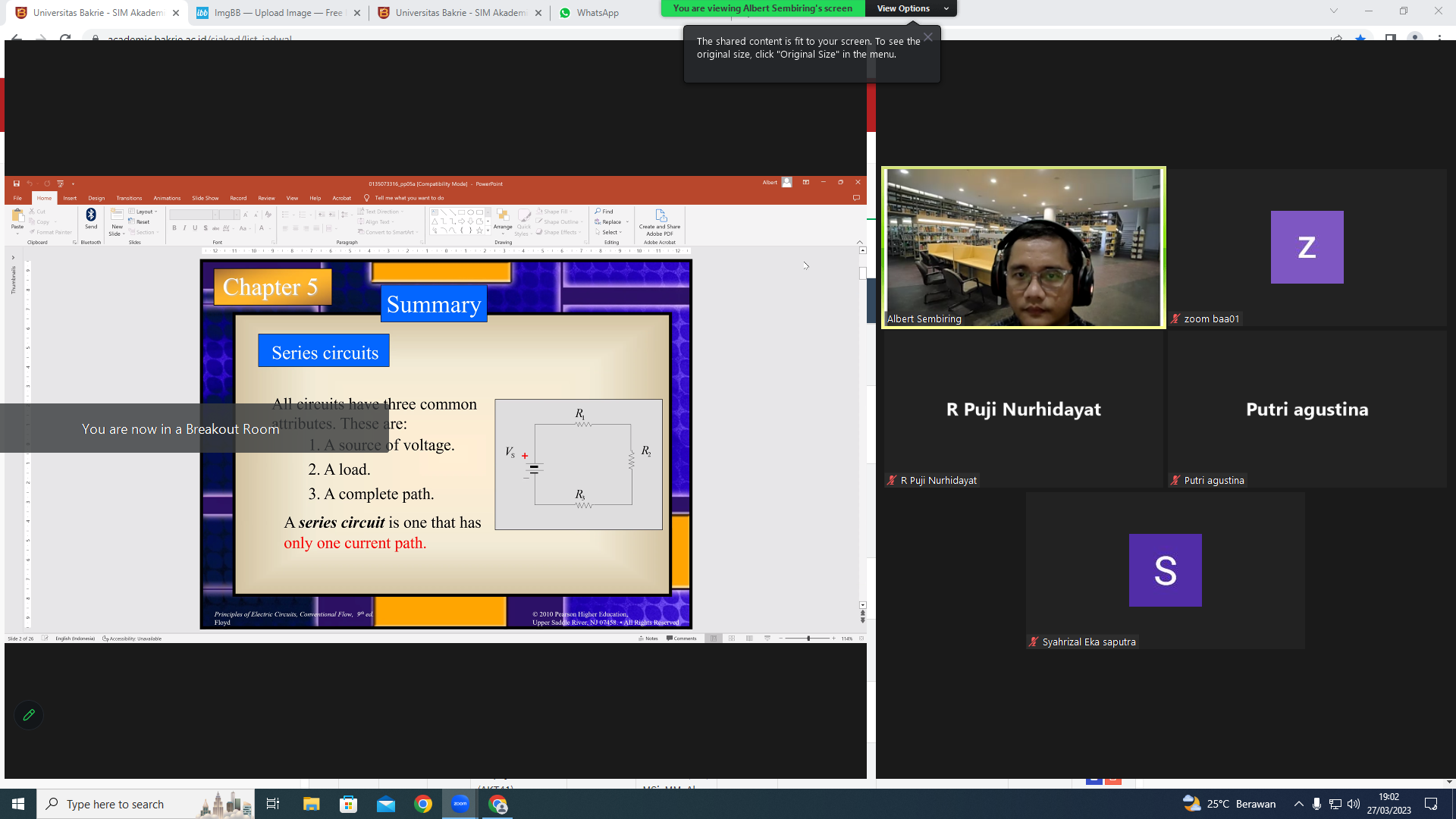Open the font size dropdown
The height and width of the screenshot is (819, 1456).
237,215
